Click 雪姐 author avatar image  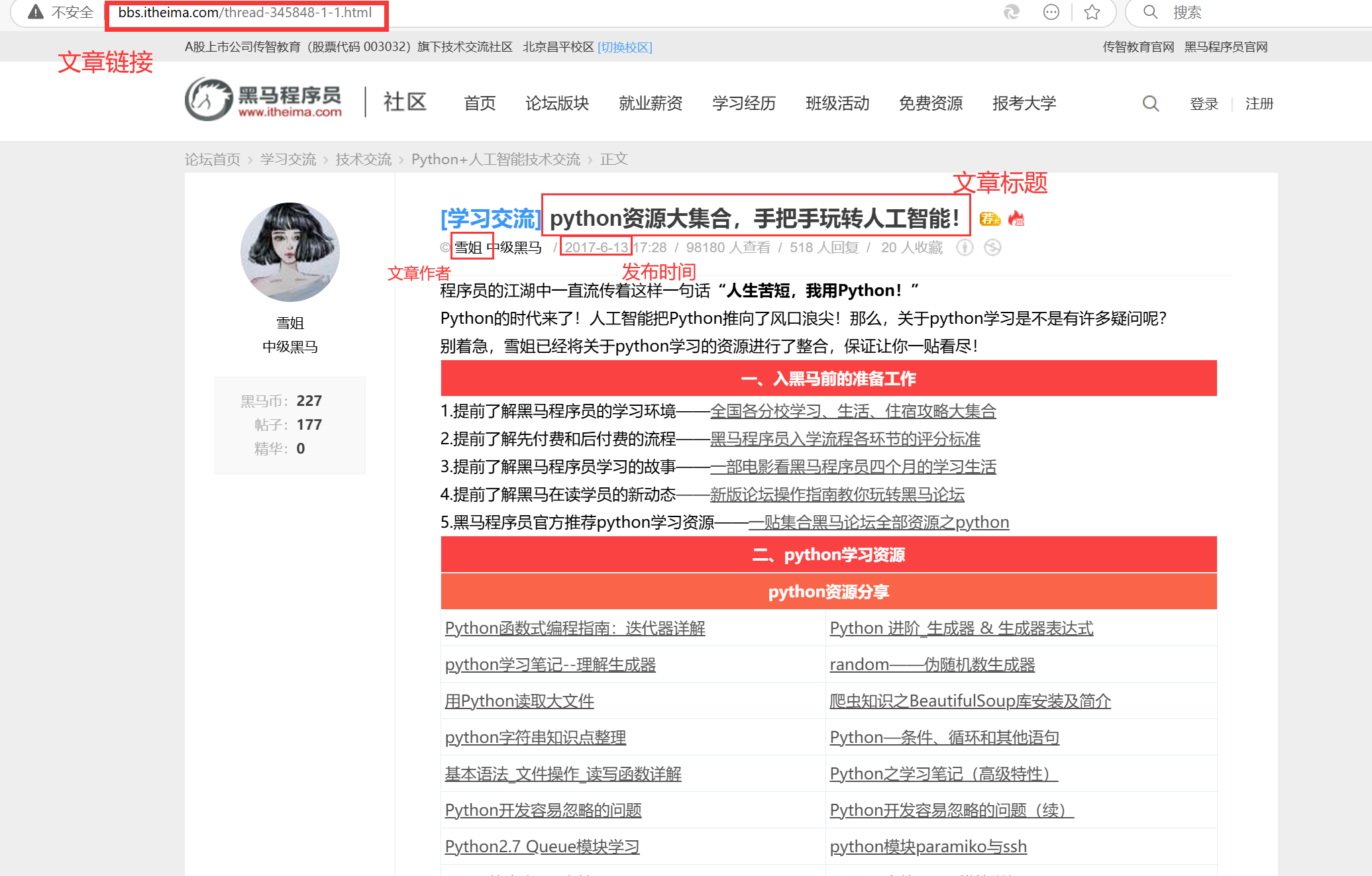[290, 252]
